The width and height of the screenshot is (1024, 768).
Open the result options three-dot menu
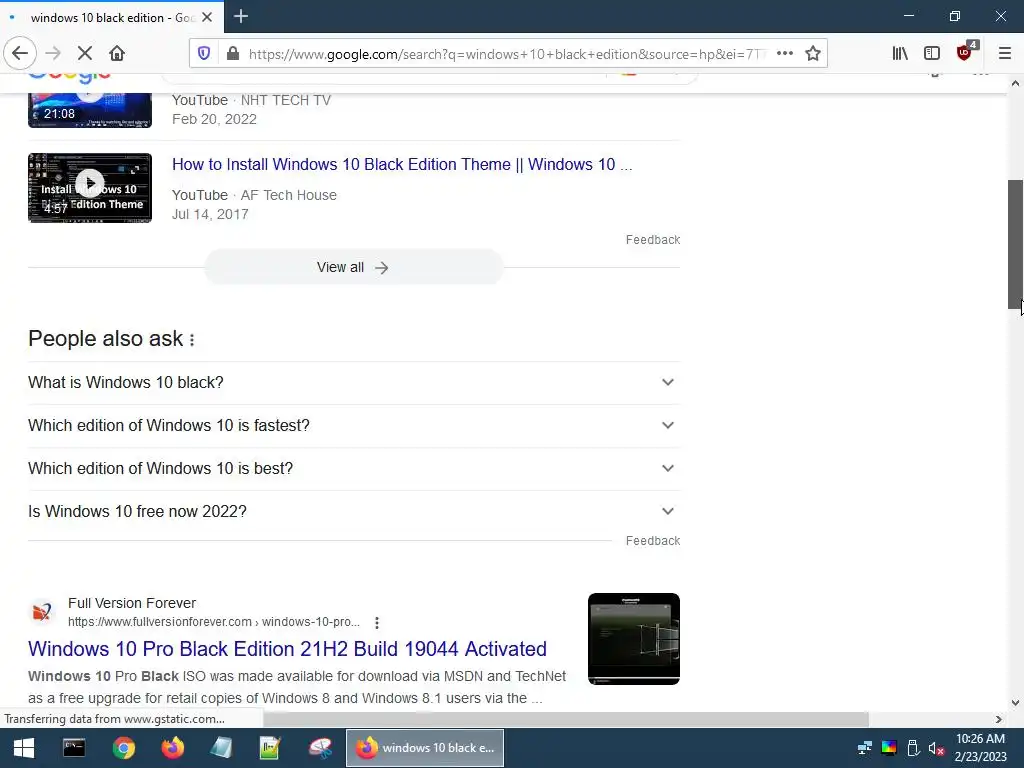(377, 622)
